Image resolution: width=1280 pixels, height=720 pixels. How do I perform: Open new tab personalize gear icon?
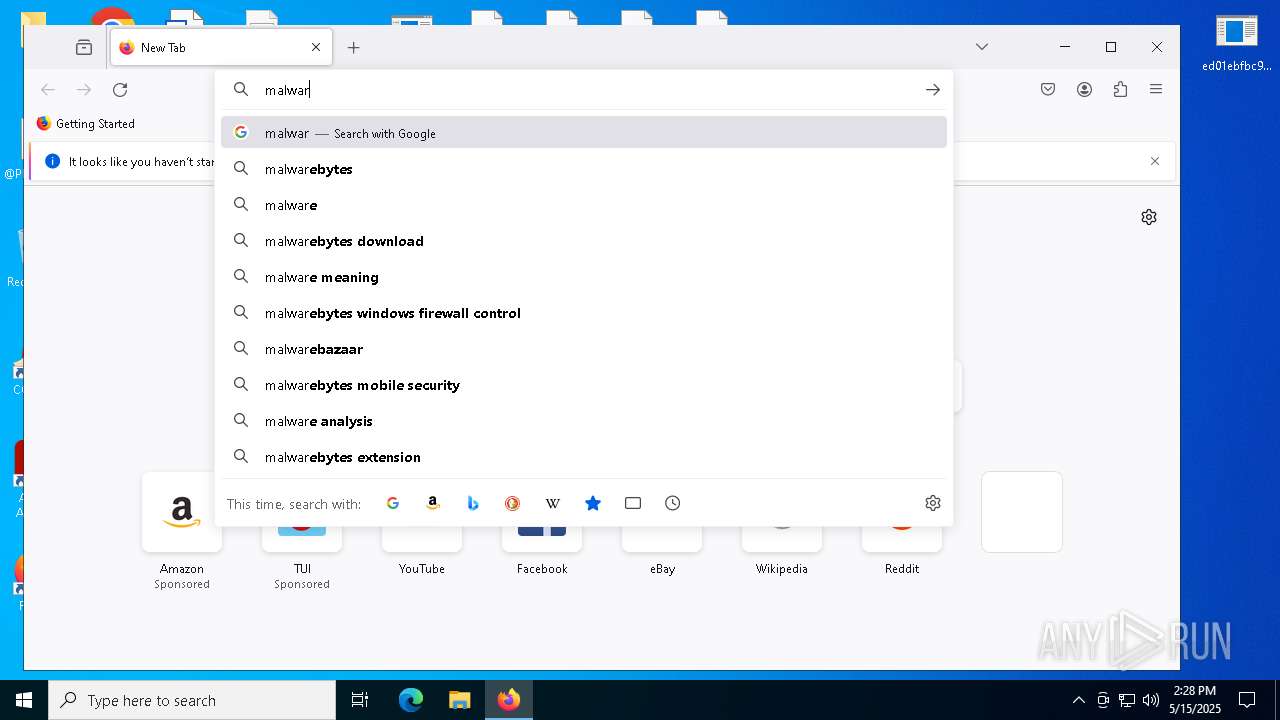1149,217
